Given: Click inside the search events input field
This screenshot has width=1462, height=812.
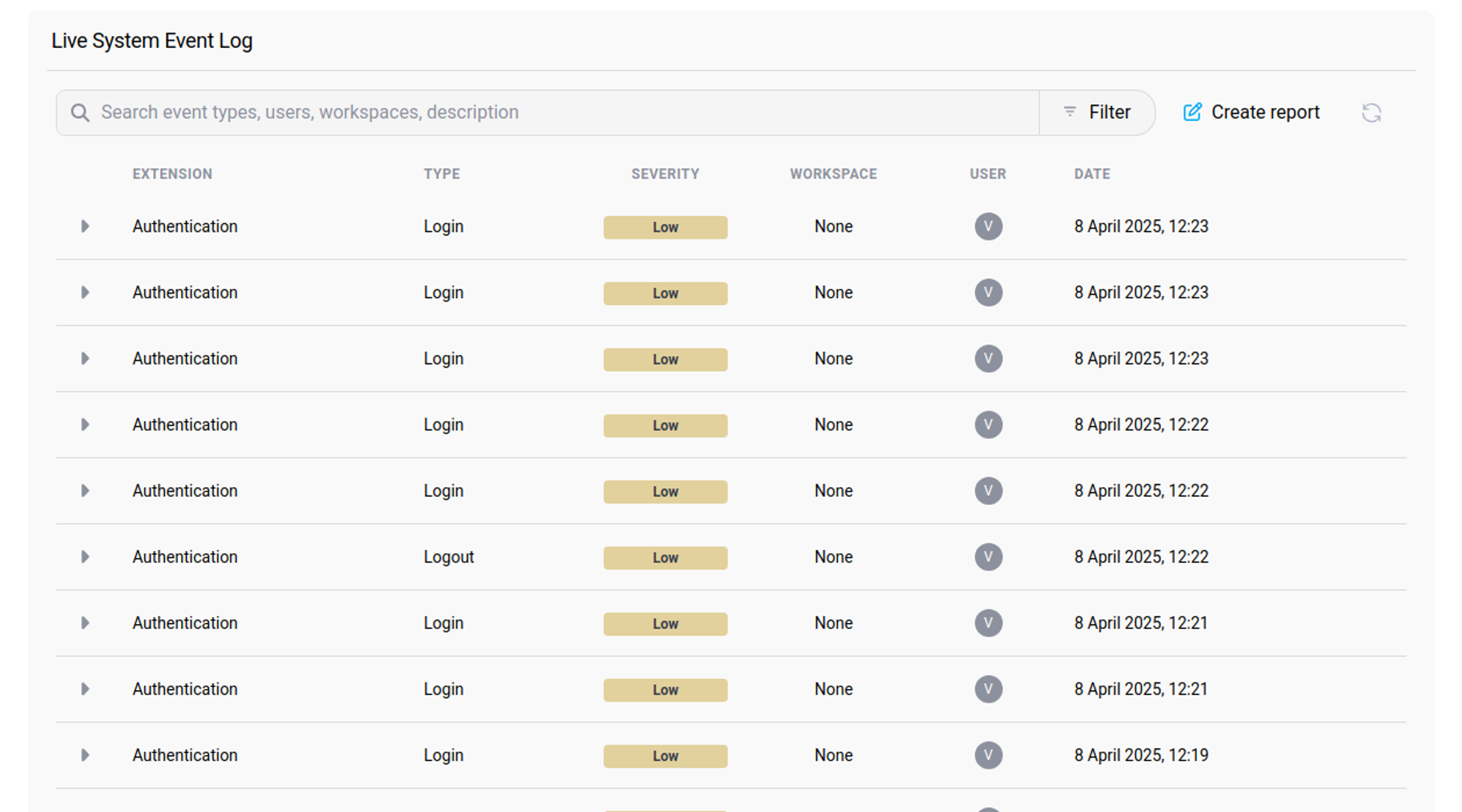Looking at the screenshot, I should tap(397, 112).
